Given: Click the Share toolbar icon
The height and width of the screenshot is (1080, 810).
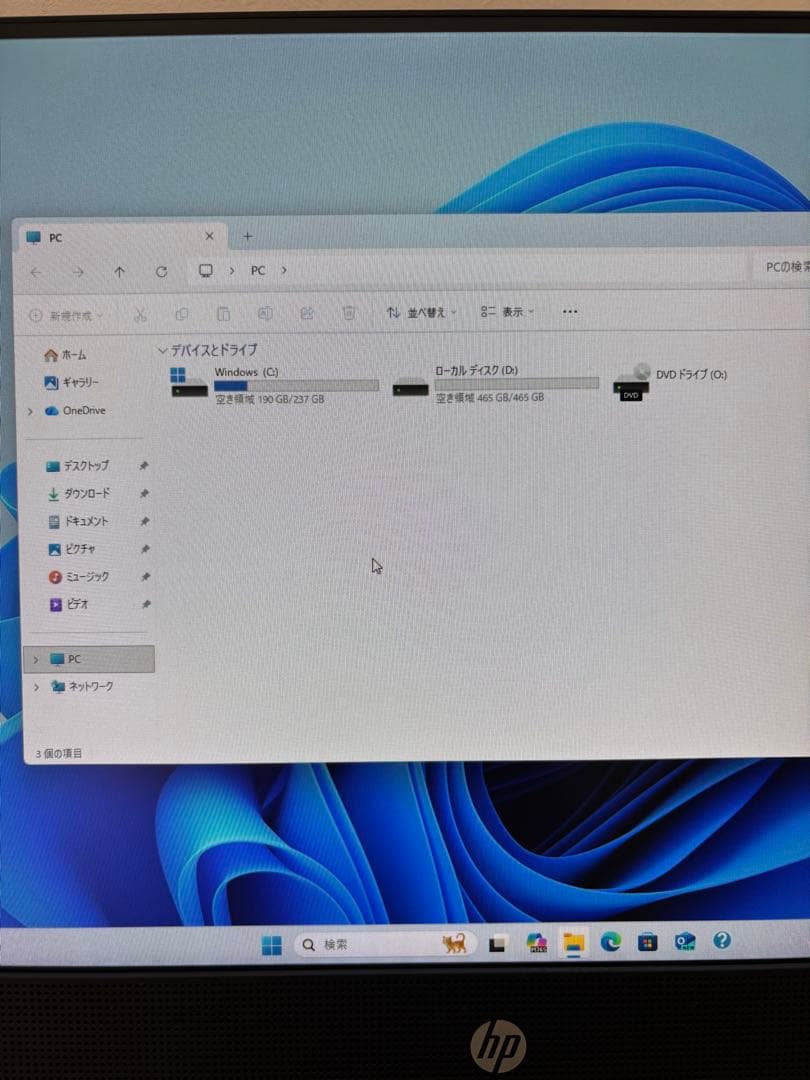Looking at the screenshot, I should [x=307, y=313].
